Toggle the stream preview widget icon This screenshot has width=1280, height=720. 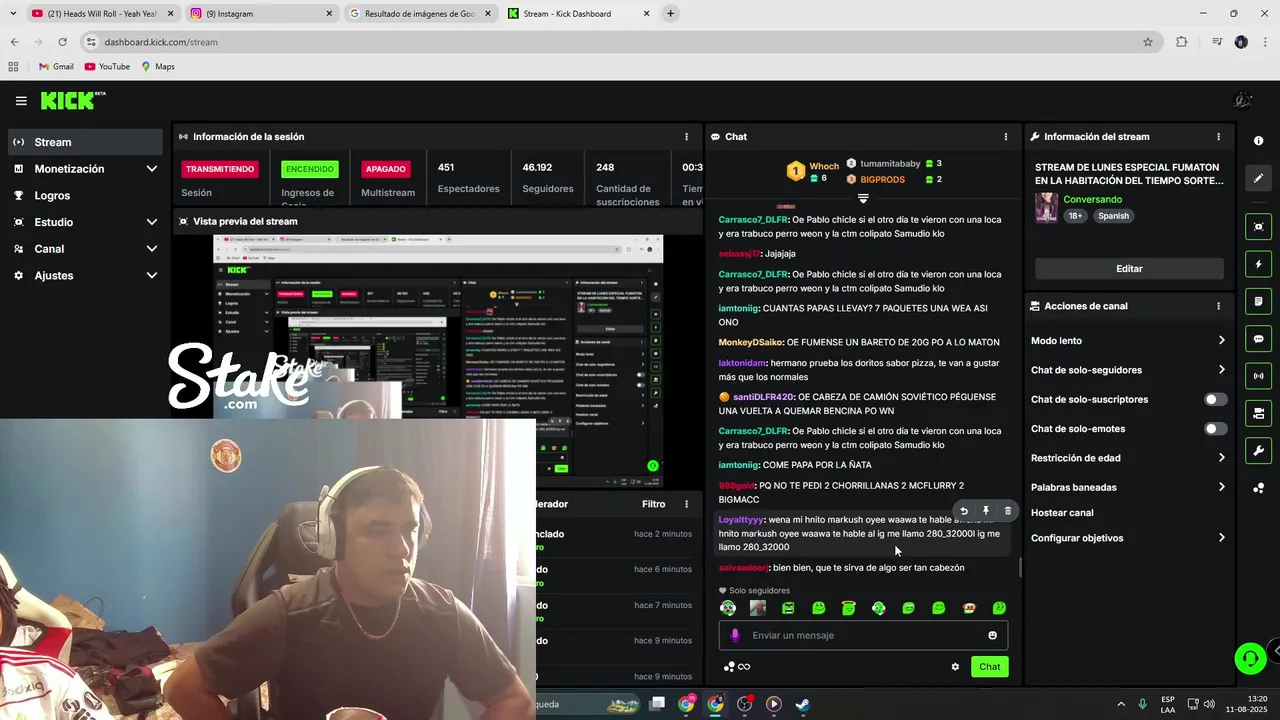pos(1258,227)
